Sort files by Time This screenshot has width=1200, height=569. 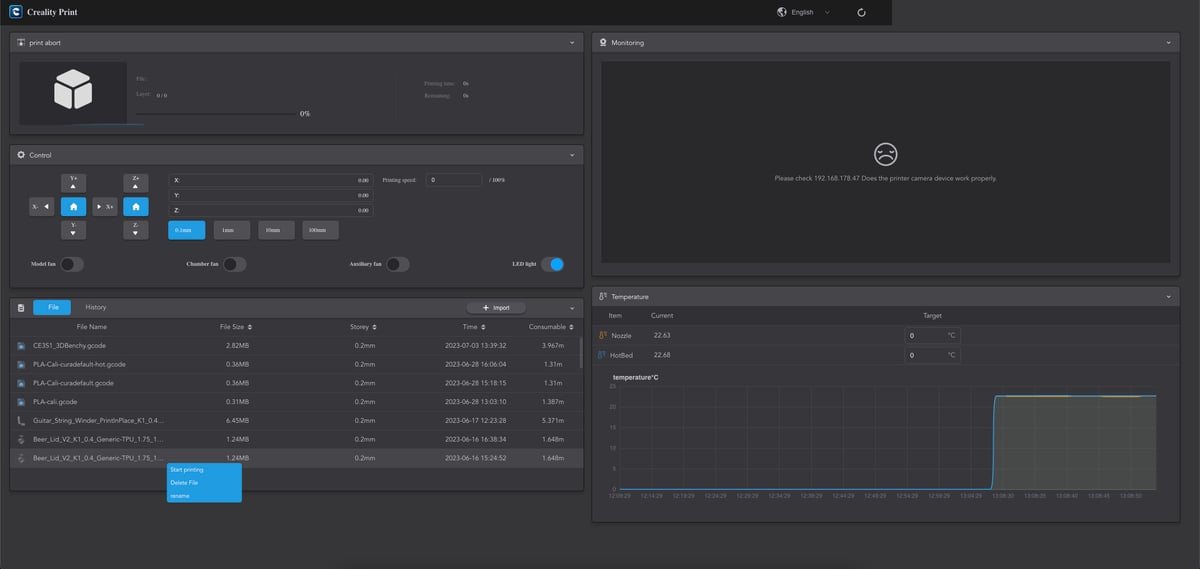click(x=483, y=327)
